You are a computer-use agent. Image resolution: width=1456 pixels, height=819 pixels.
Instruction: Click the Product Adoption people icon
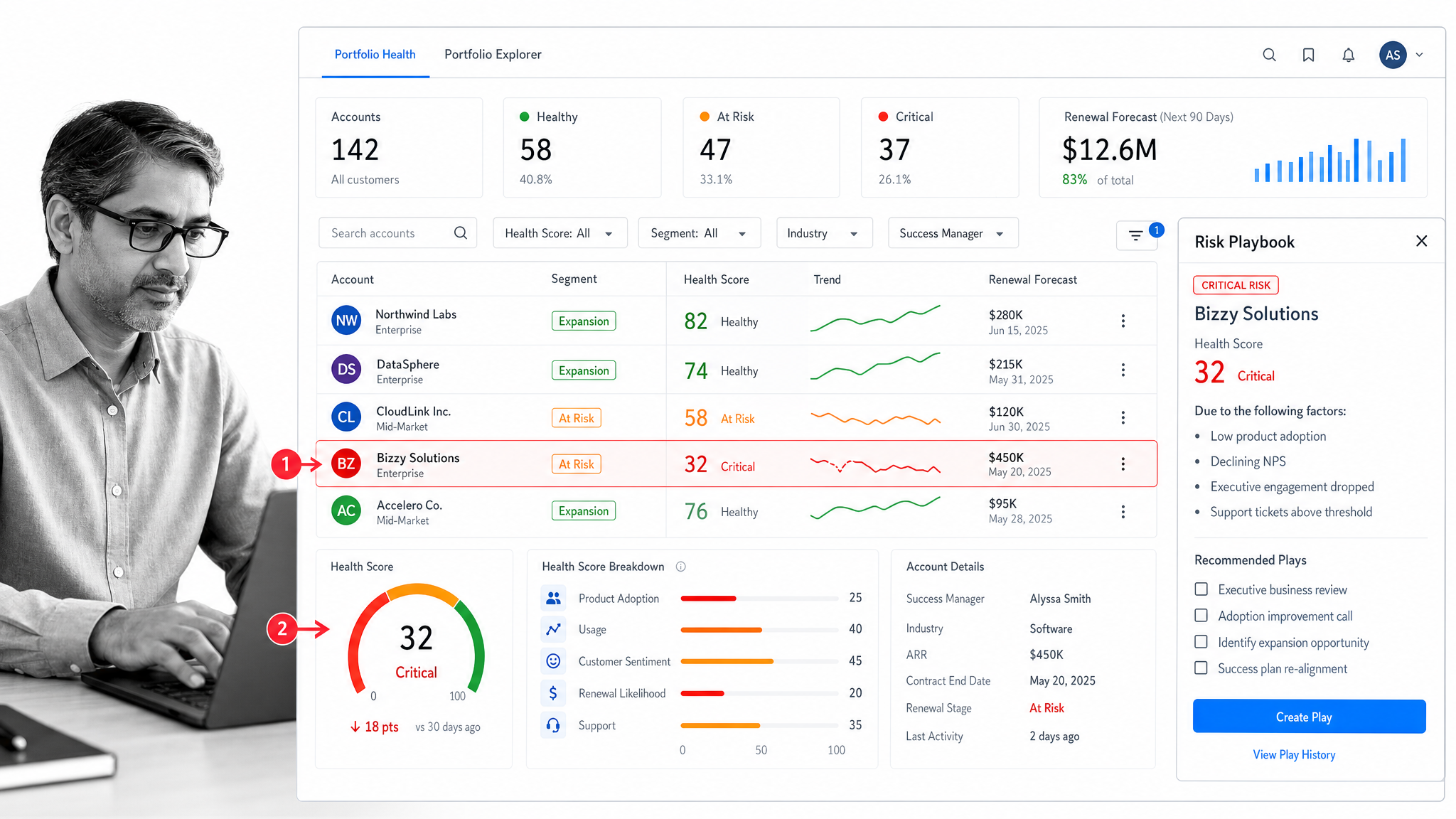coord(553,598)
